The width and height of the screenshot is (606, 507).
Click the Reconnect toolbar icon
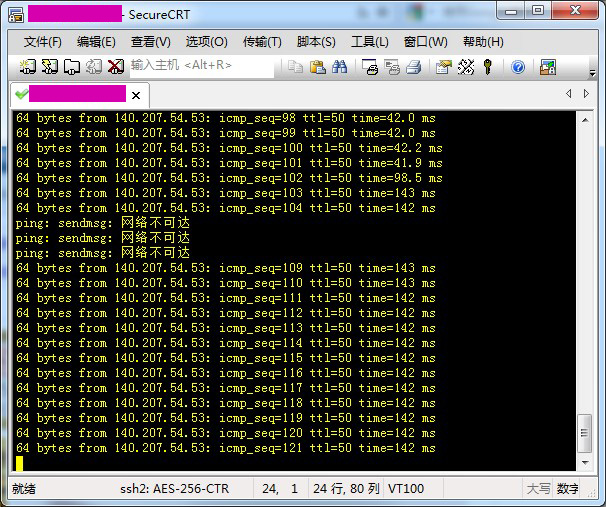click(x=94, y=66)
